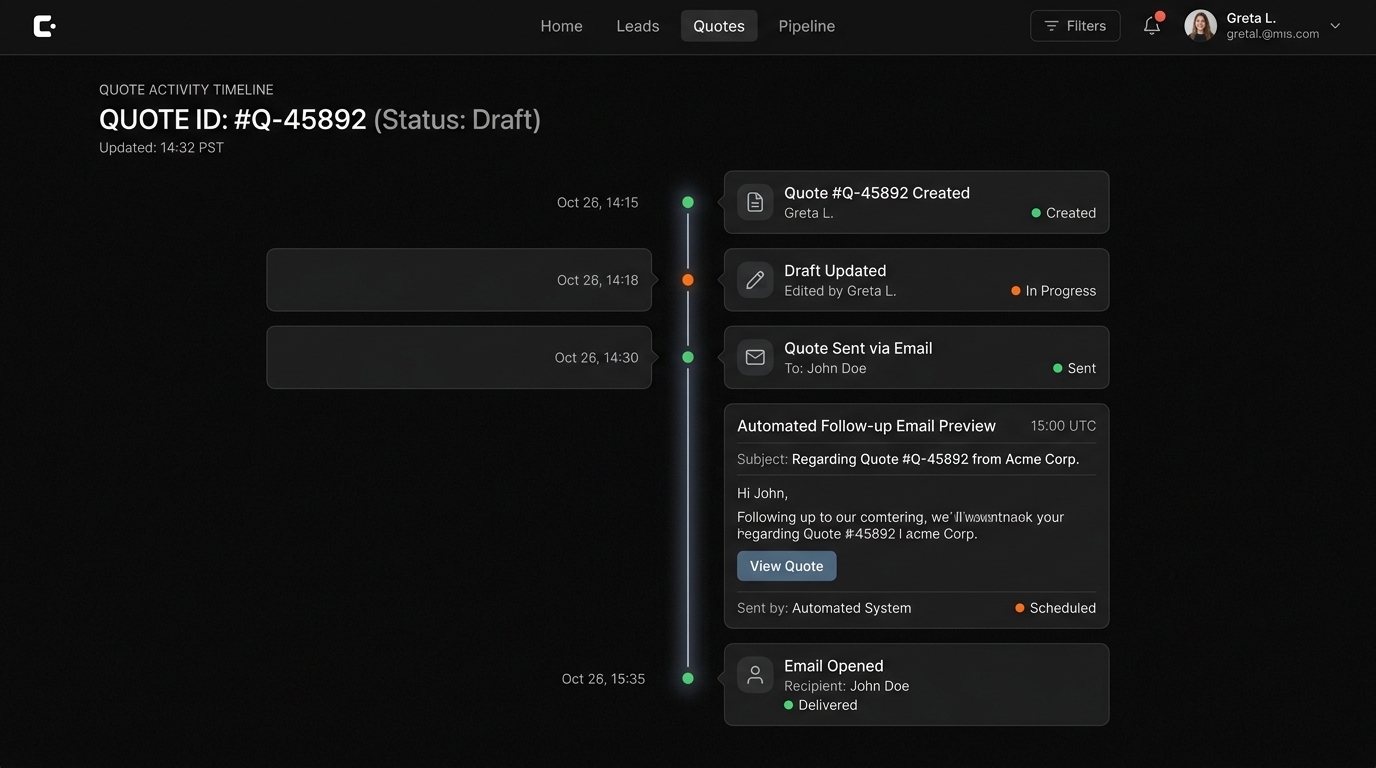The height and width of the screenshot is (768, 1376).
Task: Click the "Quote #Q-45892 Created" title
Action: [877, 193]
